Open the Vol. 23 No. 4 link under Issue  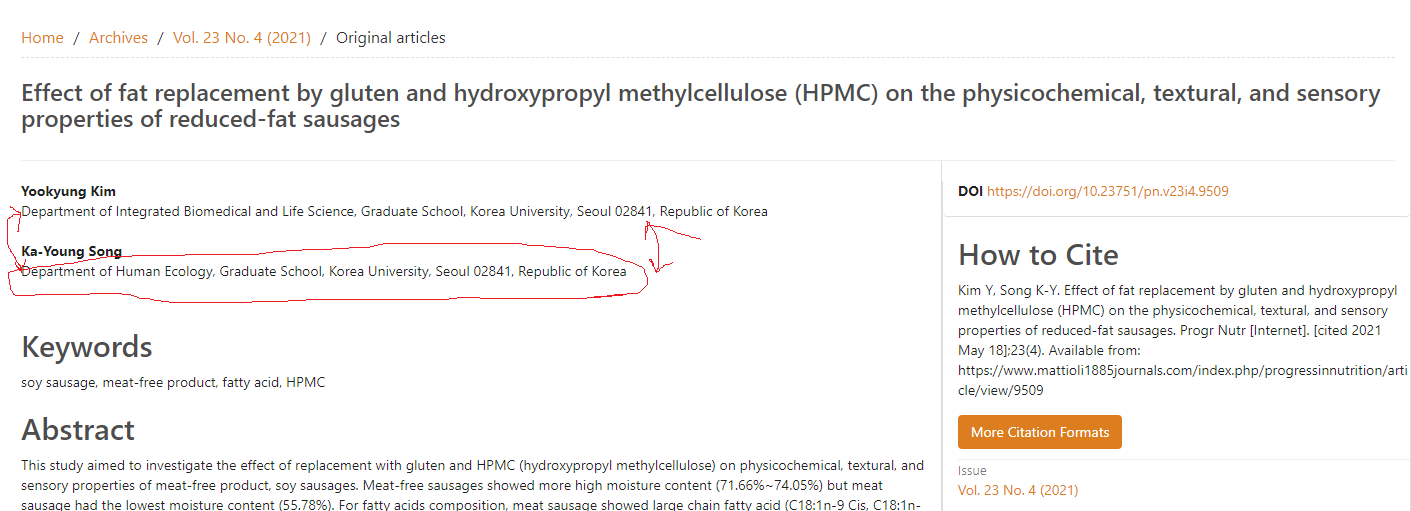click(x=1017, y=490)
